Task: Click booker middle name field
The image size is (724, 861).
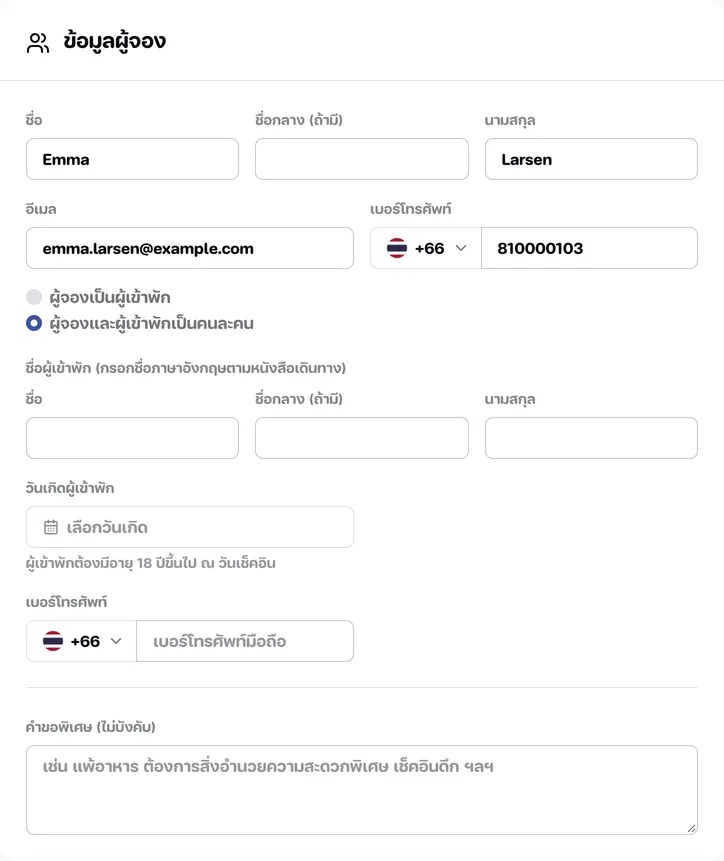Action: click(x=362, y=159)
